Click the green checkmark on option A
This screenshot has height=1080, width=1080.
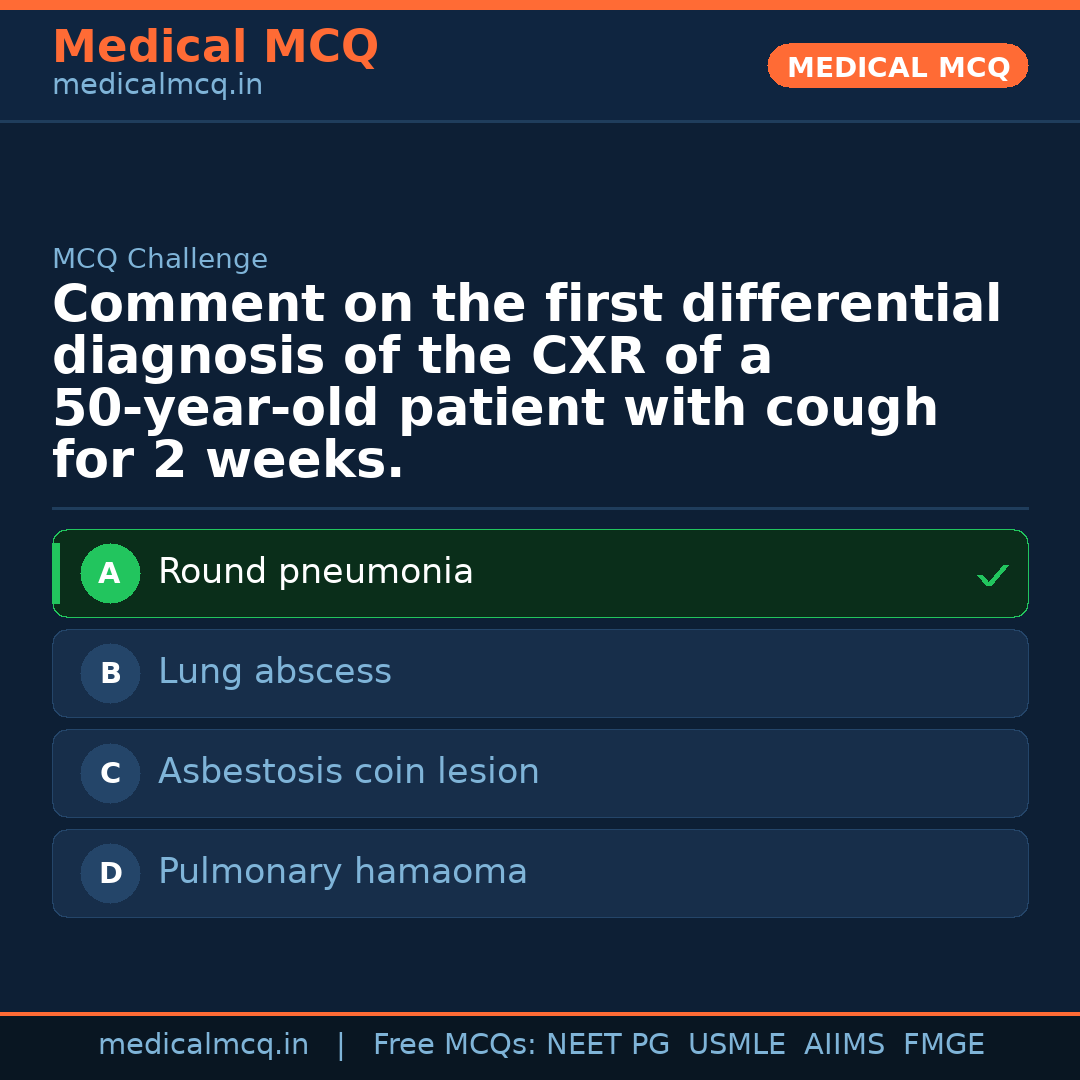tap(992, 575)
